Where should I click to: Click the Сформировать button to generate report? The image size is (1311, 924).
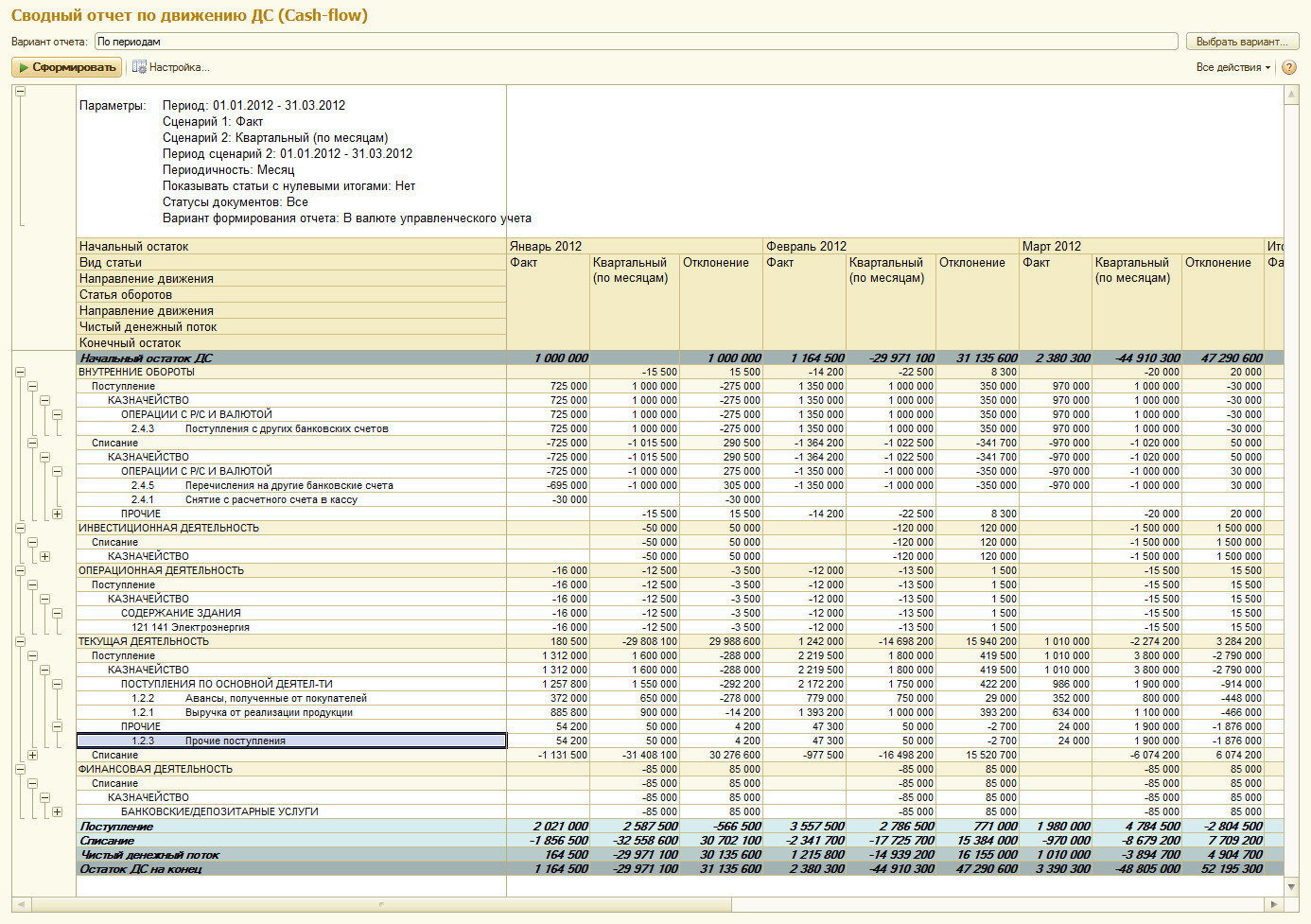point(66,67)
